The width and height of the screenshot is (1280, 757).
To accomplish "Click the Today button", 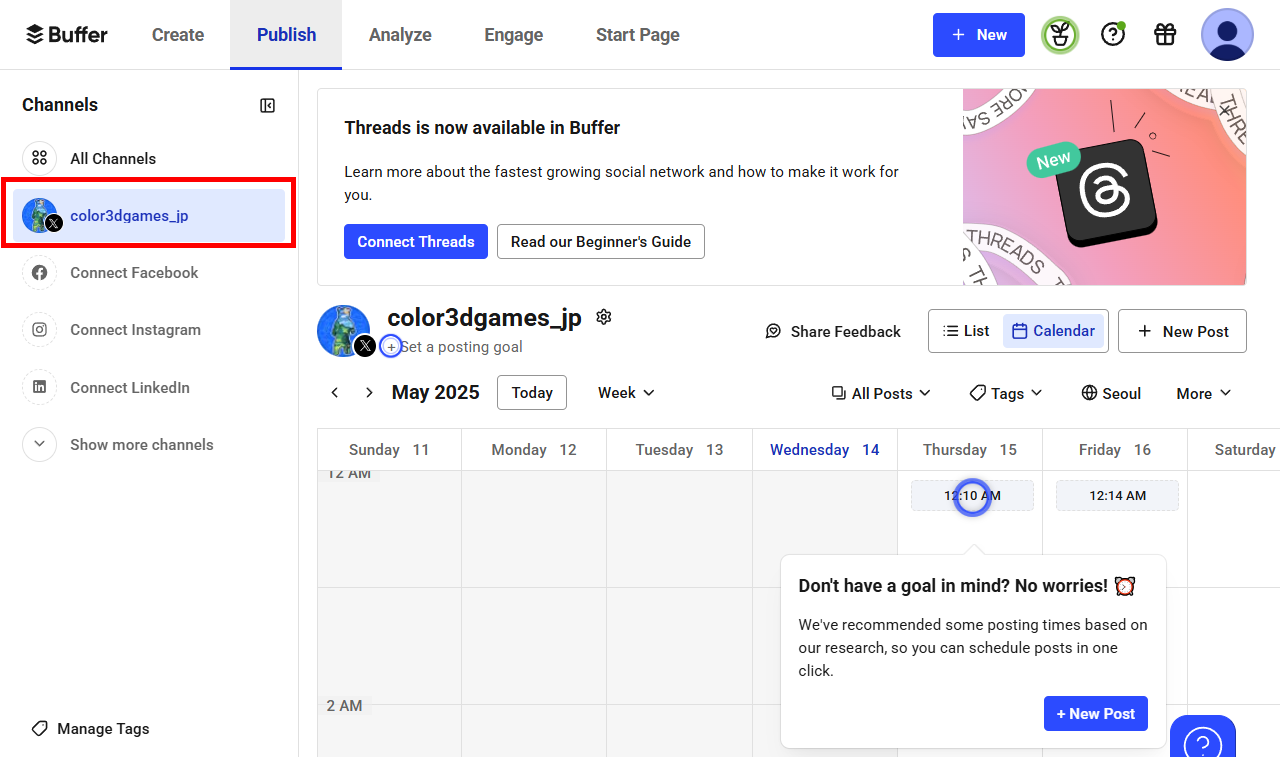I will (x=532, y=393).
